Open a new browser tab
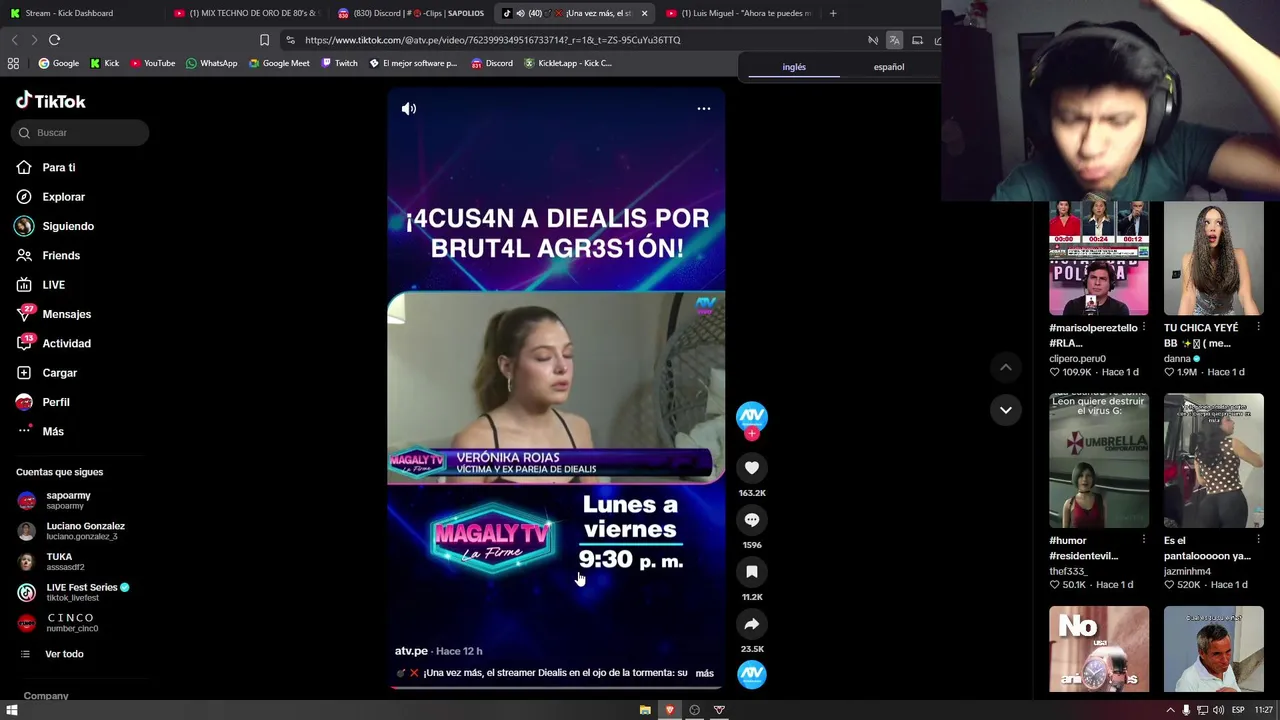The height and width of the screenshot is (720, 1280). 833,13
